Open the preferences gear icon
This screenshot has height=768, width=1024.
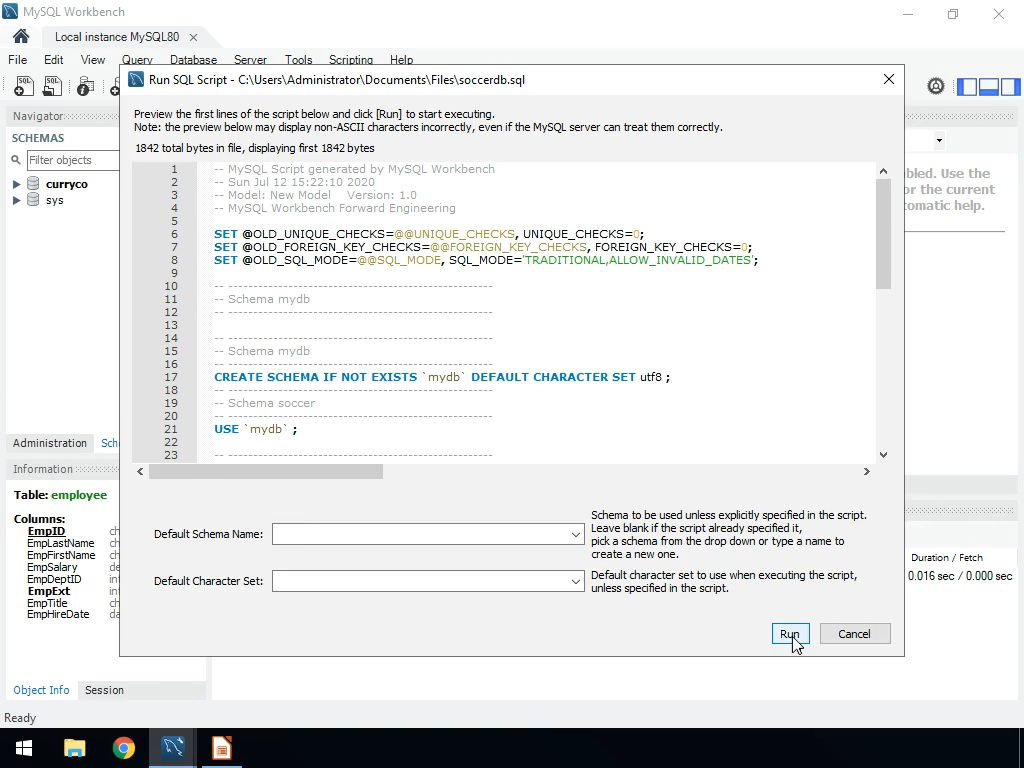936,86
